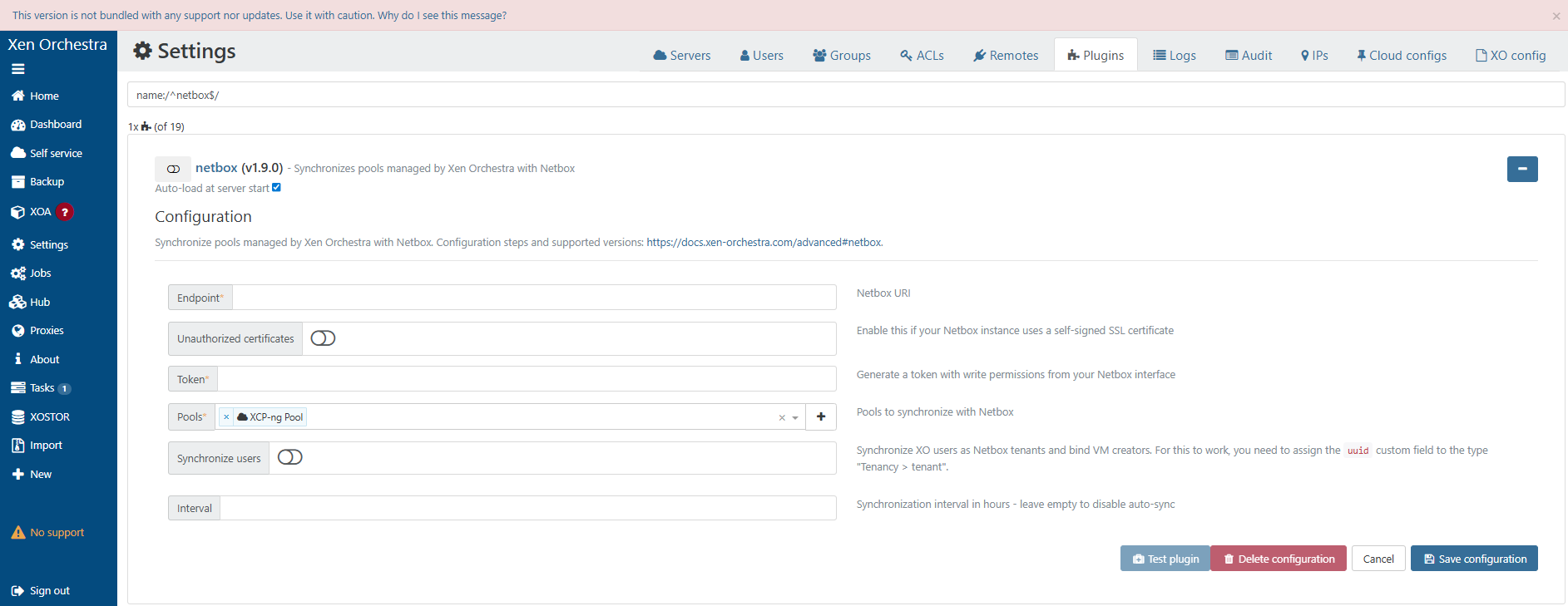This screenshot has width=1568, height=606.
Task: Open the Self service section
Action: tap(47, 153)
